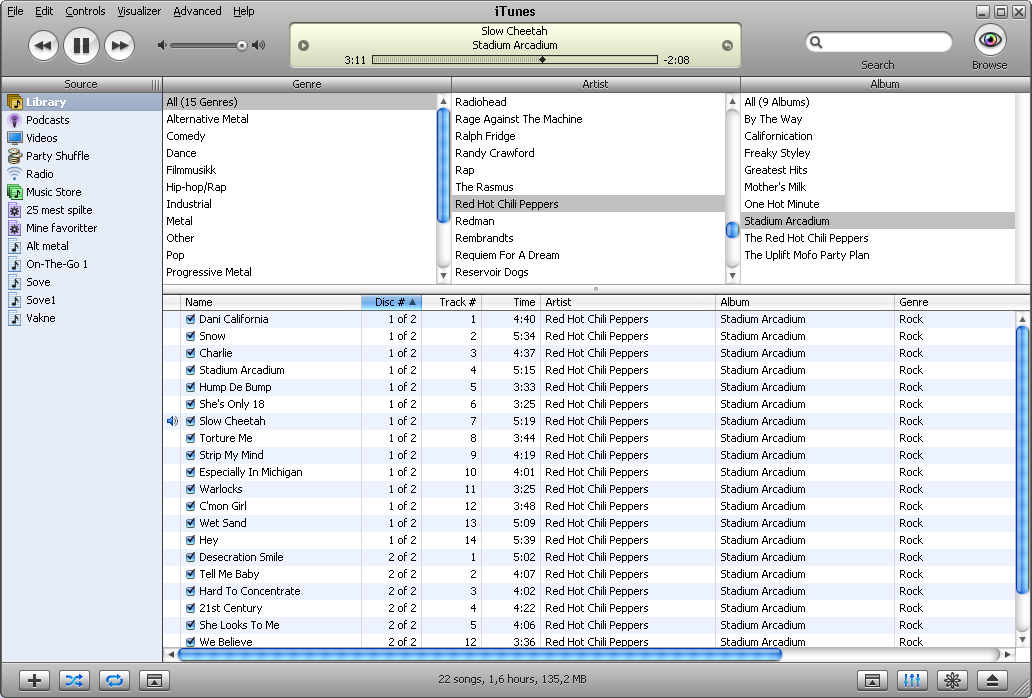Click the right arrow in display panel

click(727, 45)
